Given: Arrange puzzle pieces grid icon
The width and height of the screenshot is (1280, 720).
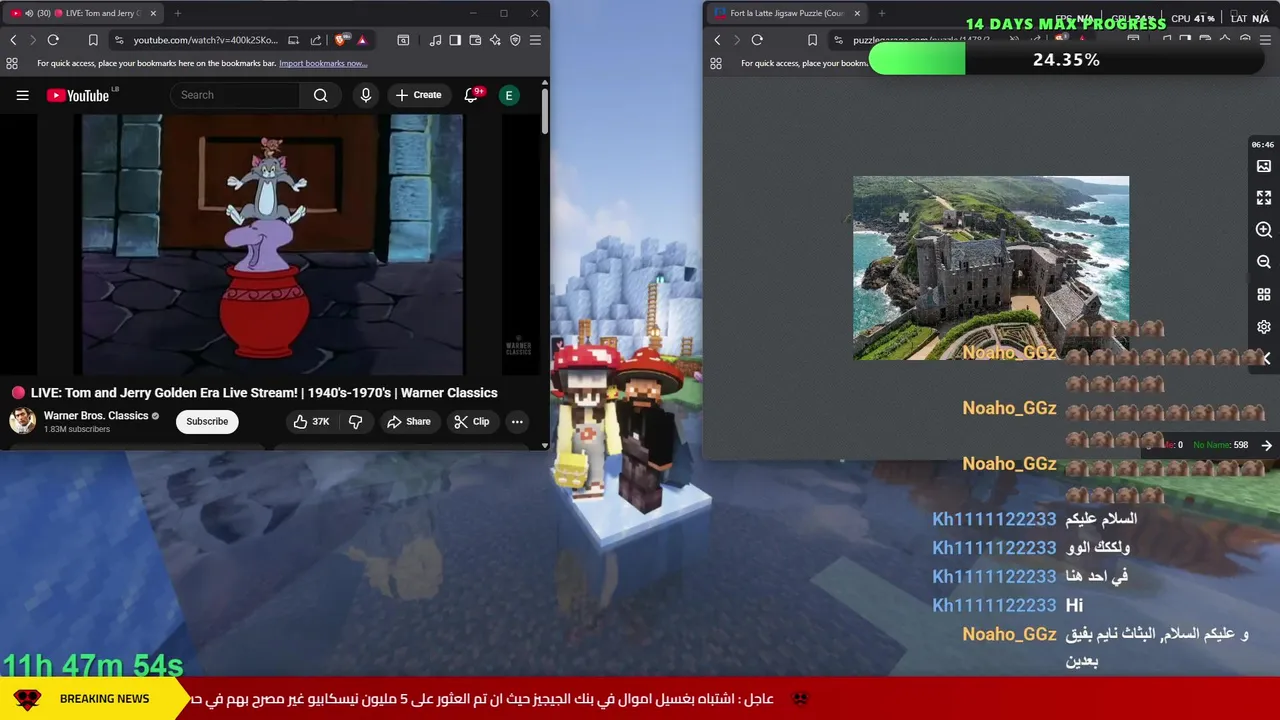Looking at the screenshot, I should [1264, 295].
